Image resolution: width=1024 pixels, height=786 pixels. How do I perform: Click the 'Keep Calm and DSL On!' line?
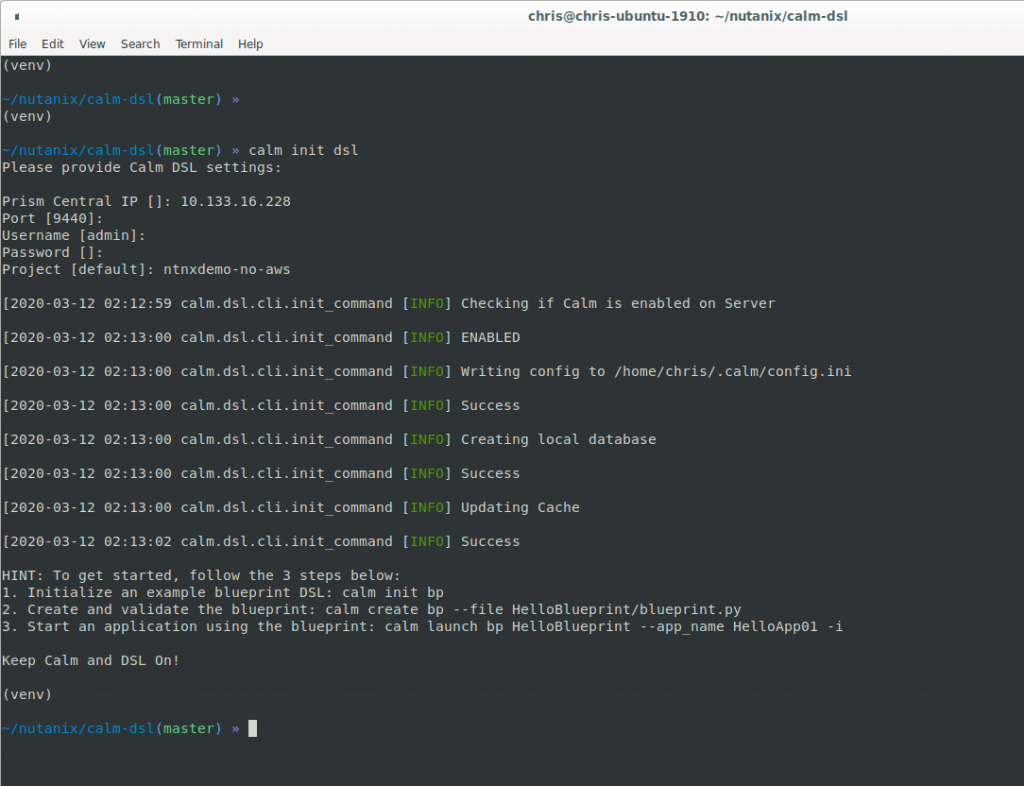91,660
